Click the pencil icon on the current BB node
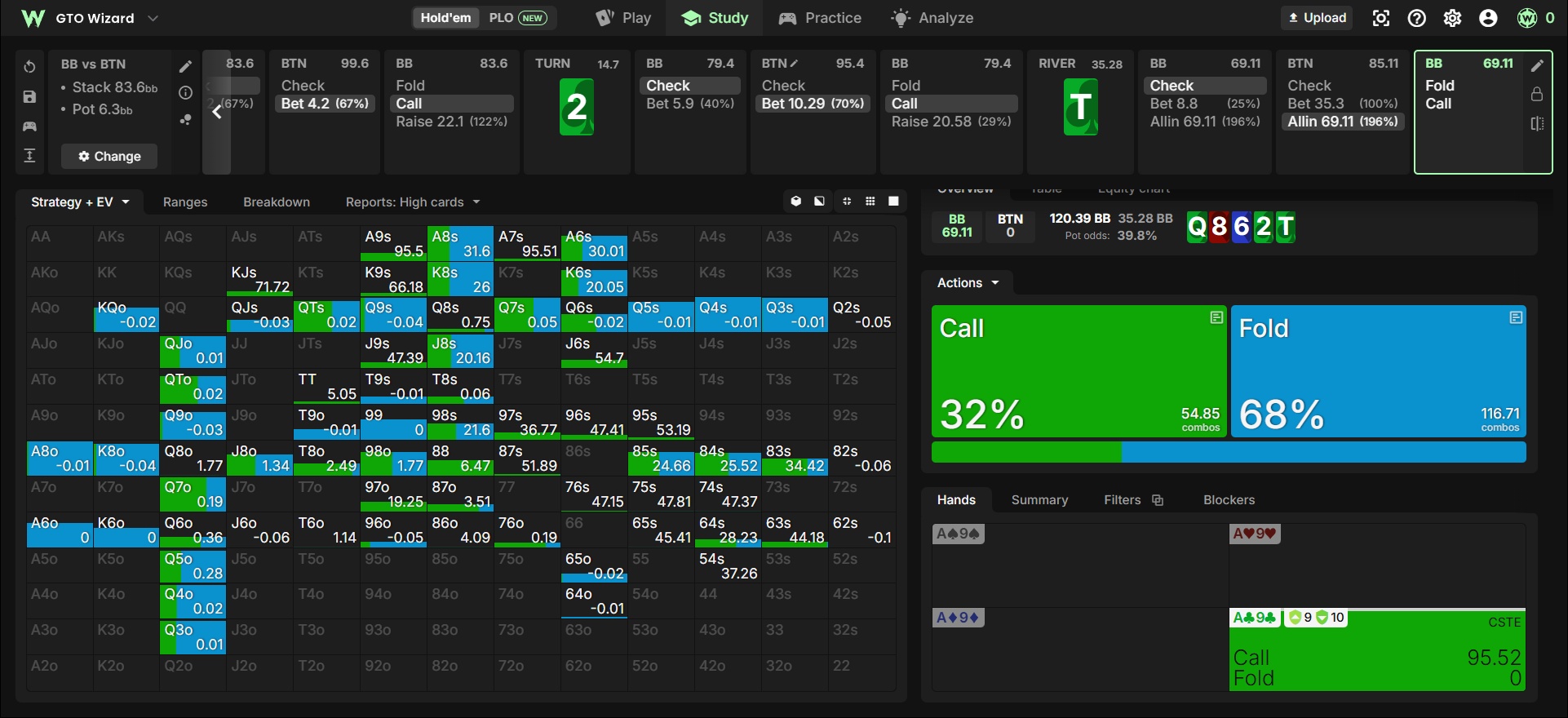The width and height of the screenshot is (1568, 718). point(1537,65)
